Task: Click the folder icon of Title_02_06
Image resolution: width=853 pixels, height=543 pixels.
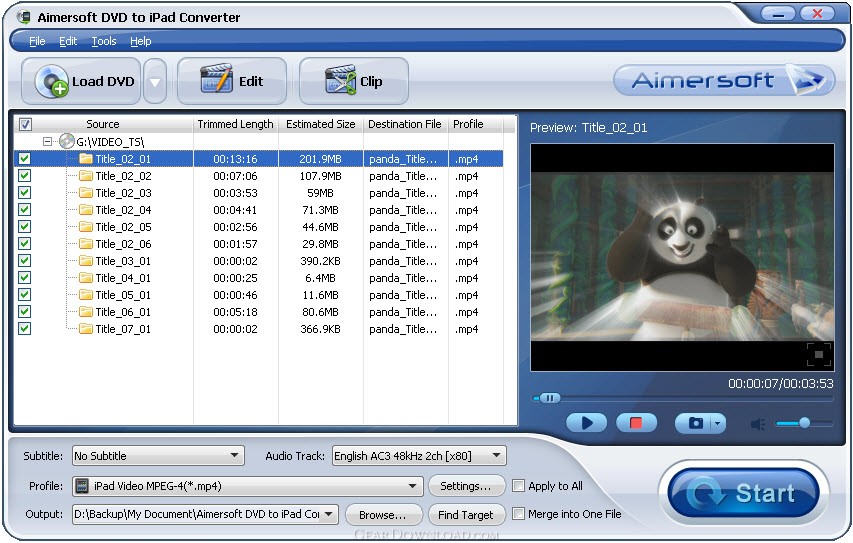Action: click(x=86, y=244)
